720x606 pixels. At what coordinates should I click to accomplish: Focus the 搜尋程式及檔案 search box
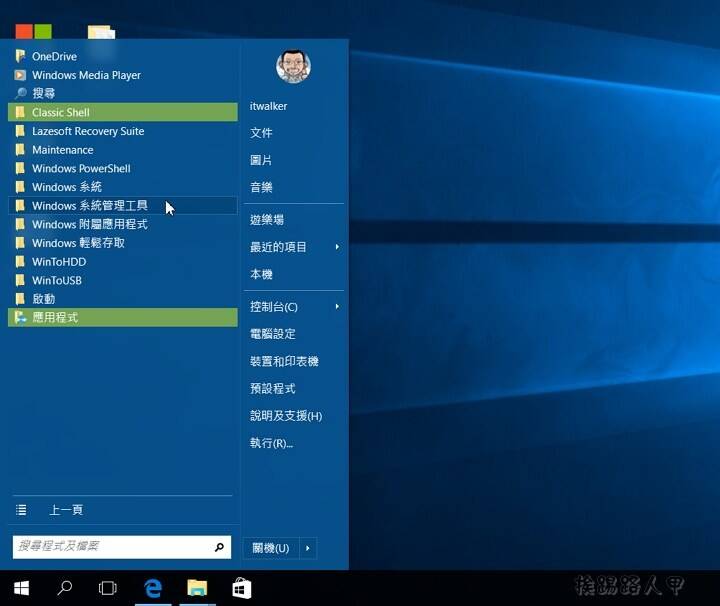[x=122, y=547]
